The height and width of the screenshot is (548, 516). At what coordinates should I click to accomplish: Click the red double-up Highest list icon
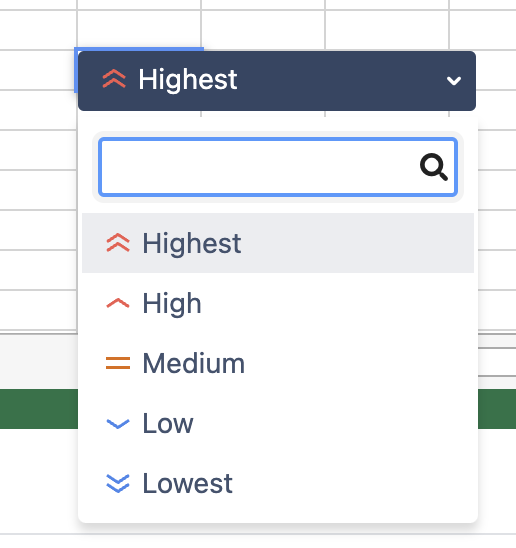pyautogui.click(x=118, y=243)
